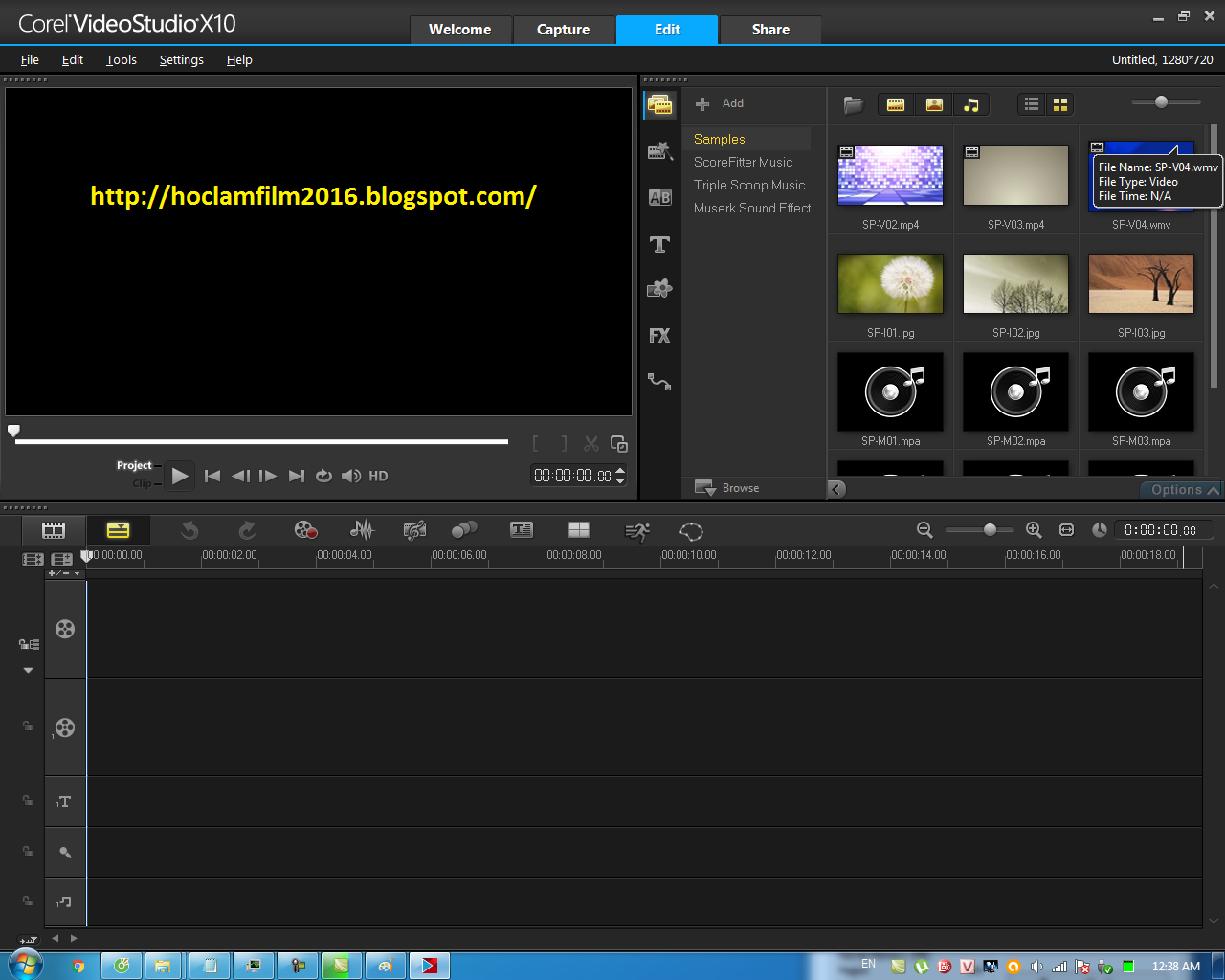This screenshot has width=1225, height=980.
Task: Select the SP-I01.jpg thumbnail
Action: point(889,283)
